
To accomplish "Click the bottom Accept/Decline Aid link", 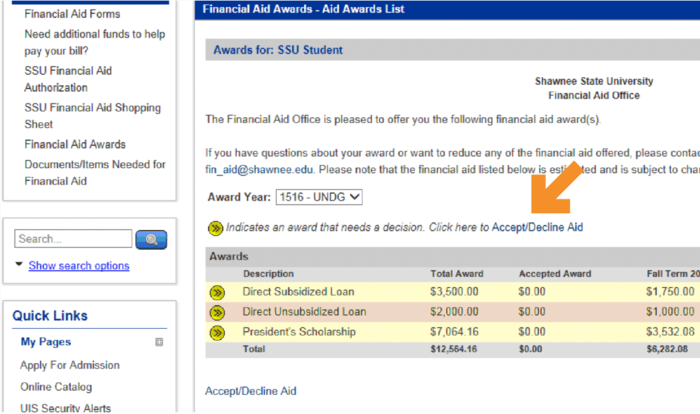I will point(251,391).
